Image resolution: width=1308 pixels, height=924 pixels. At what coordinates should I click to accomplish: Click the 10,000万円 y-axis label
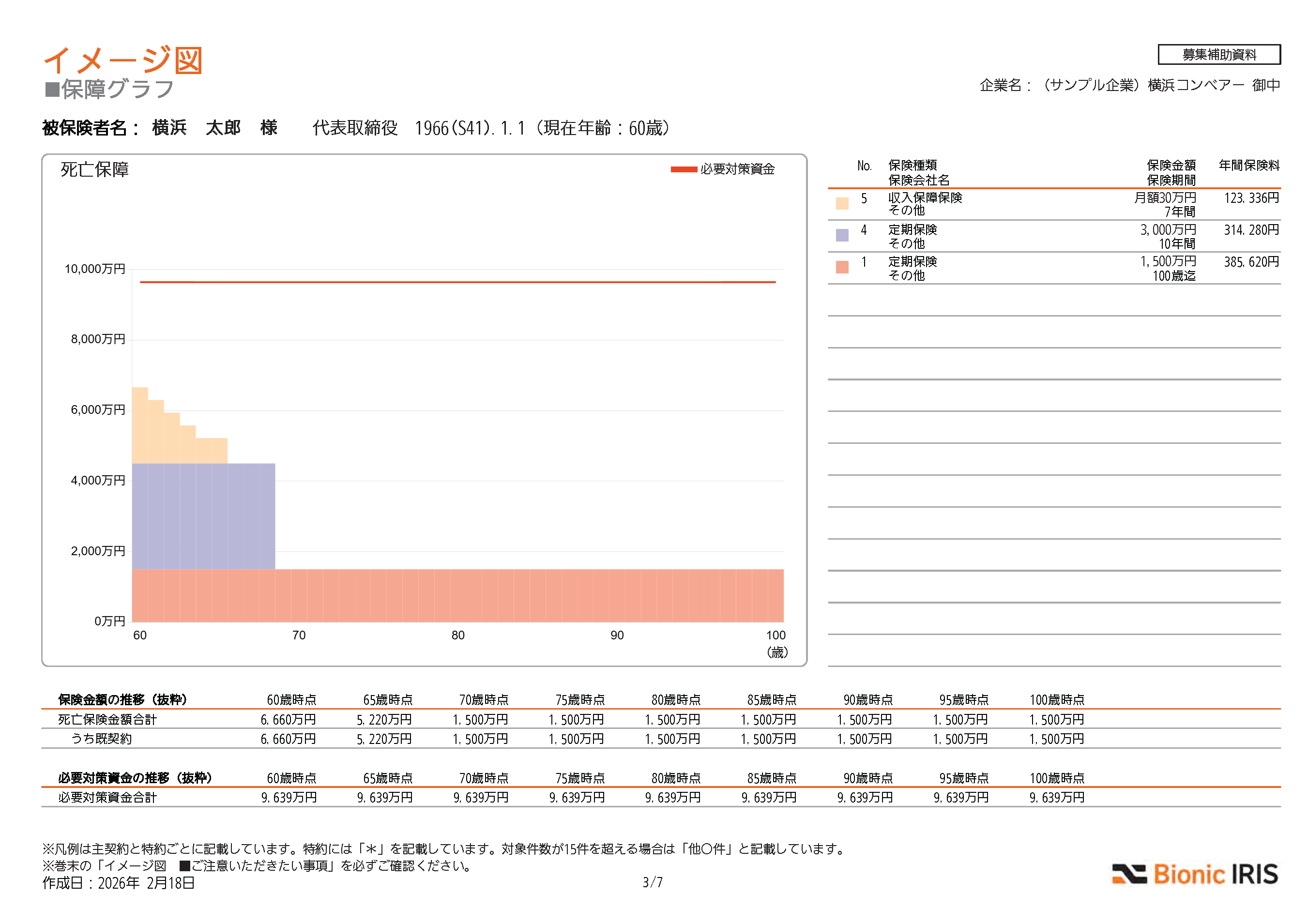coord(94,269)
